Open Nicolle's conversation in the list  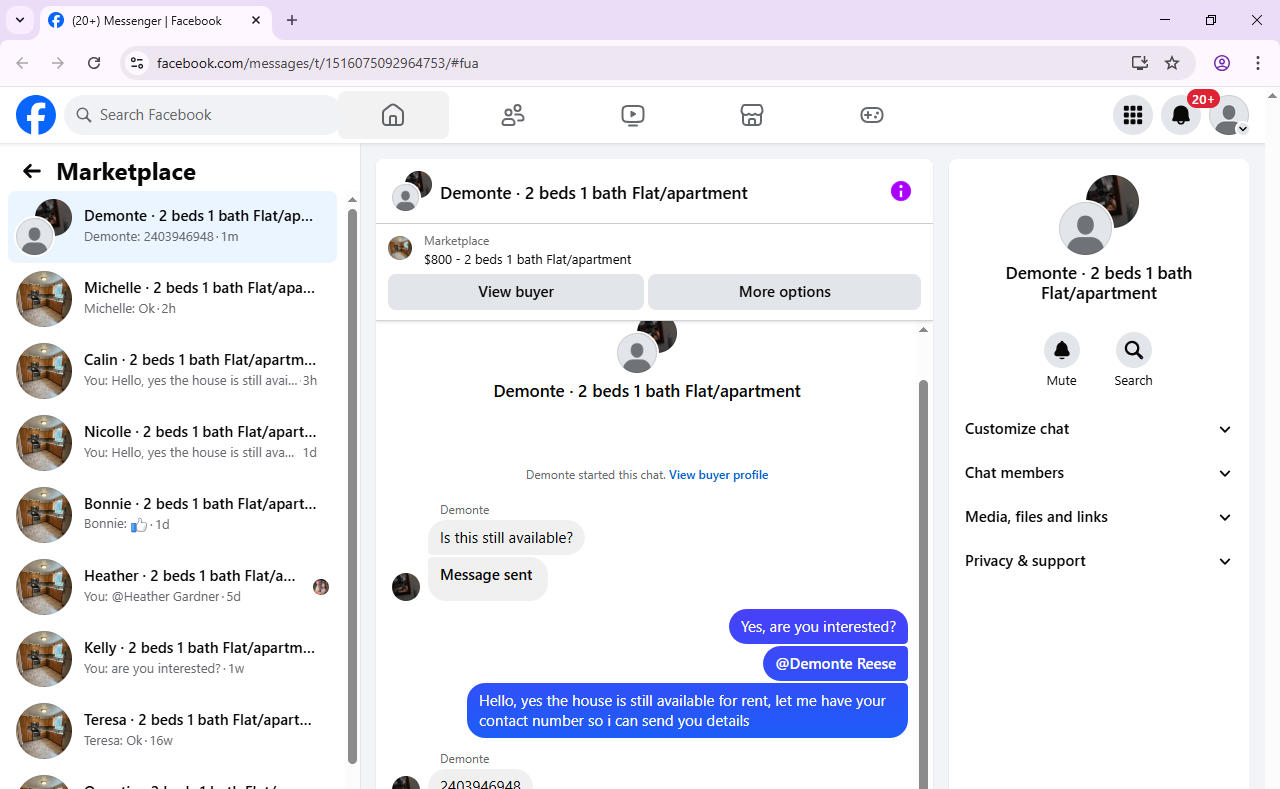[x=173, y=443]
